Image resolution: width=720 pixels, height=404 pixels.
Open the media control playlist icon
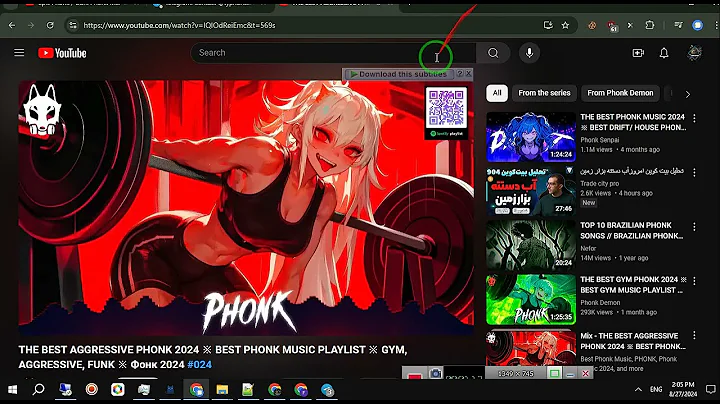tap(678, 25)
